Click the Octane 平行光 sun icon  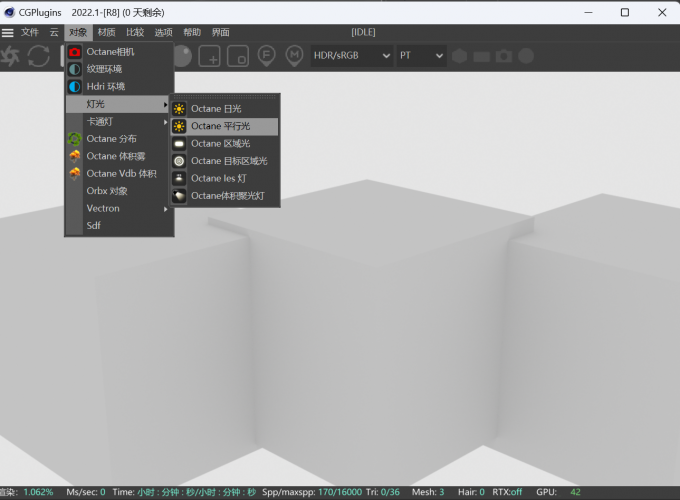tap(179, 126)
